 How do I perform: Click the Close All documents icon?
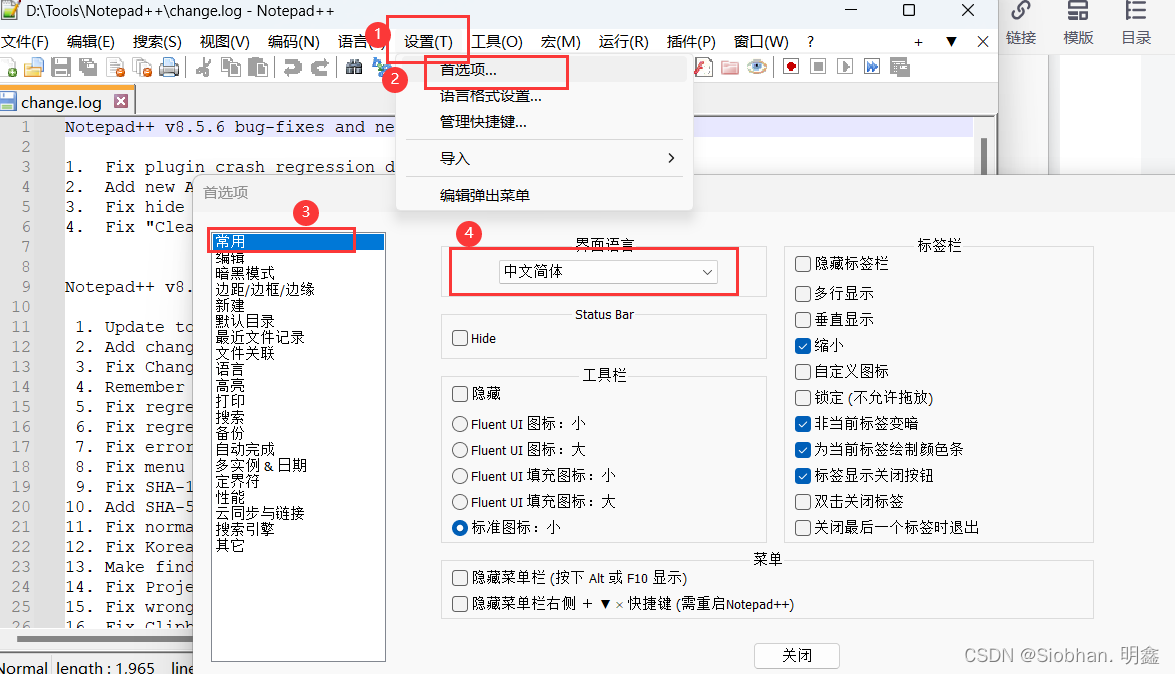coord(142,68)
